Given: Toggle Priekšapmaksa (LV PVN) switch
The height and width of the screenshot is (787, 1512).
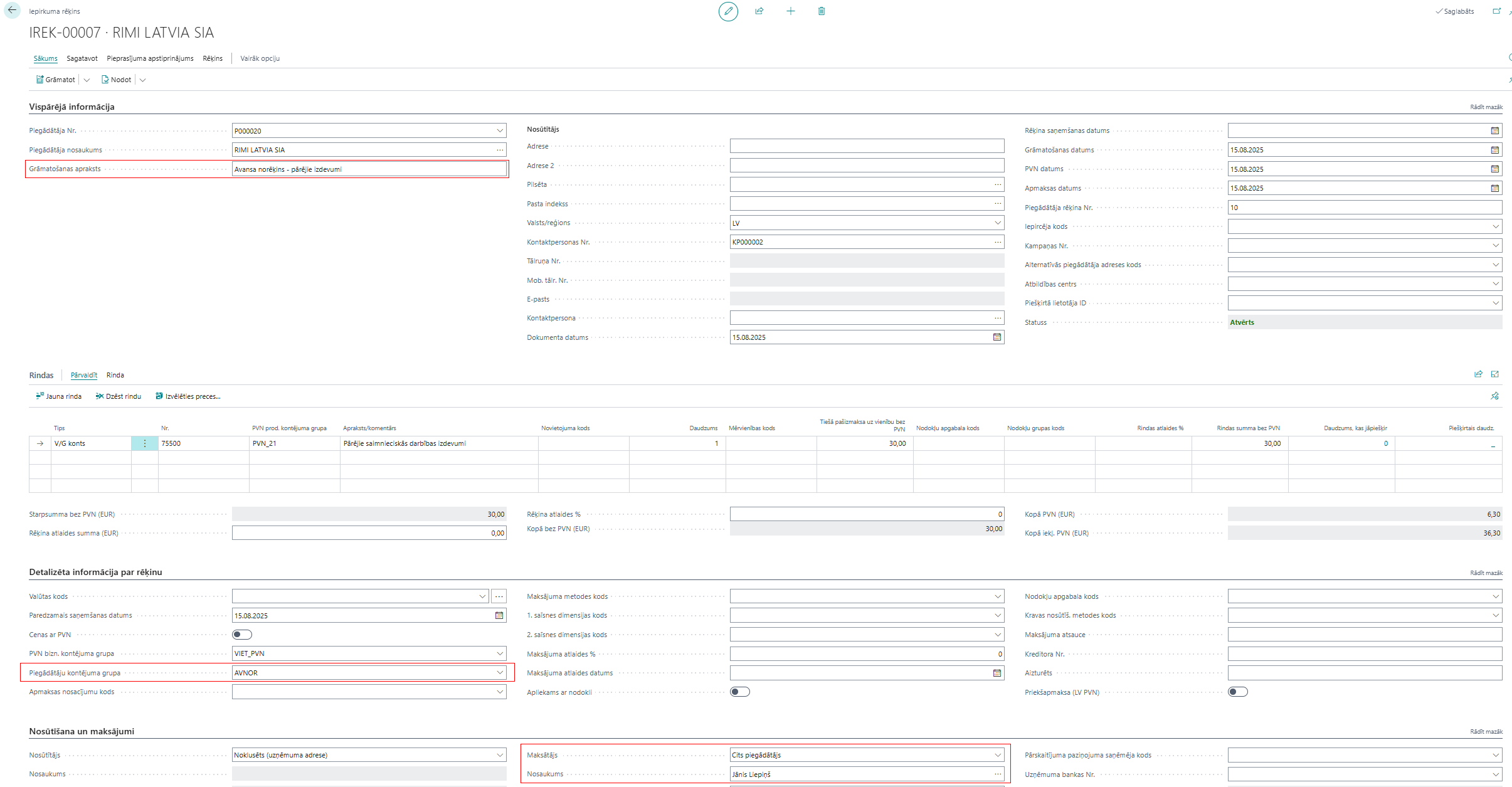Looking at the screenshot, I should click(x=1238, y=692).
